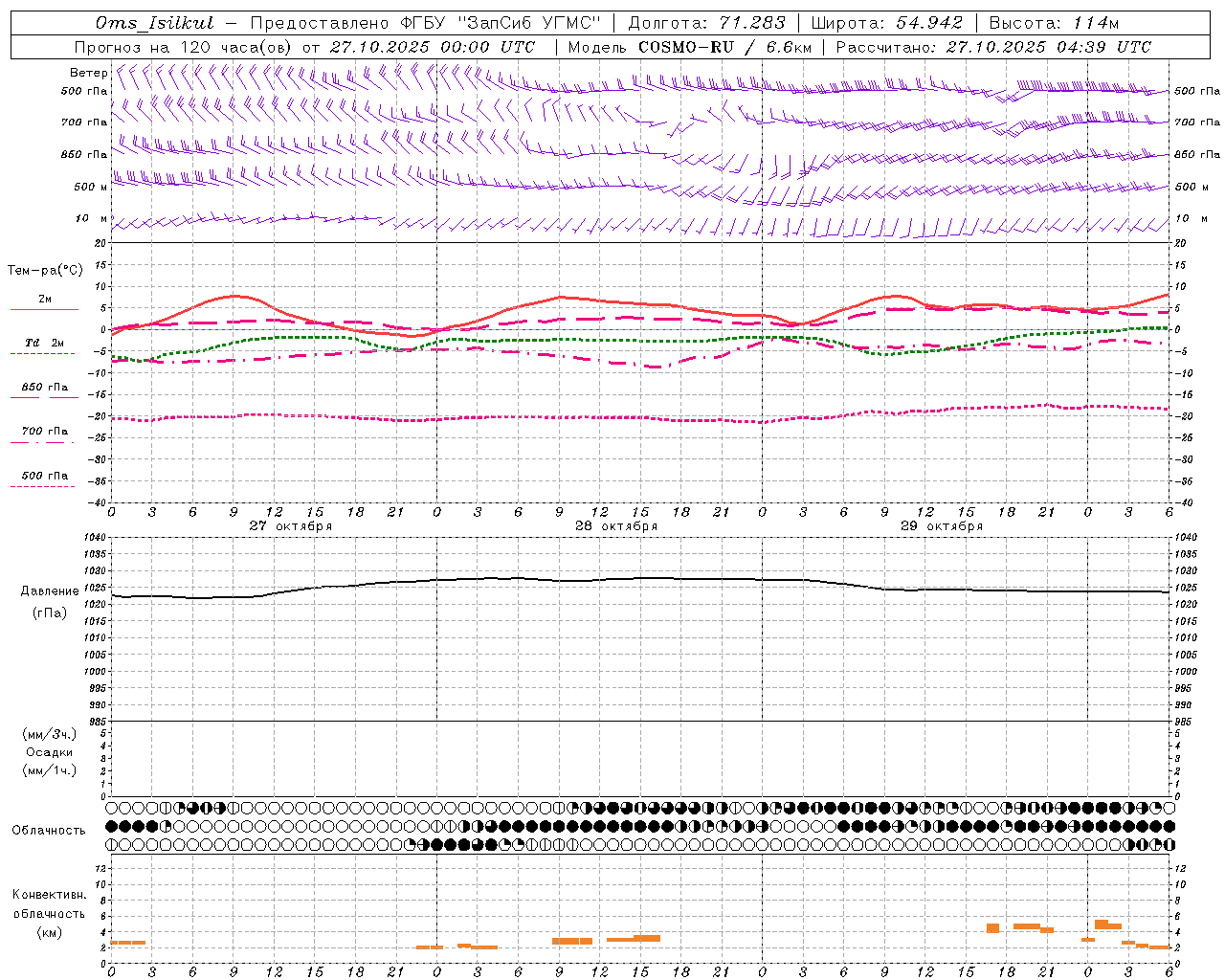Click the 10 м wind level label on the left
Viewport: 1225px width, 980px height.
click(x=91, y=218)
